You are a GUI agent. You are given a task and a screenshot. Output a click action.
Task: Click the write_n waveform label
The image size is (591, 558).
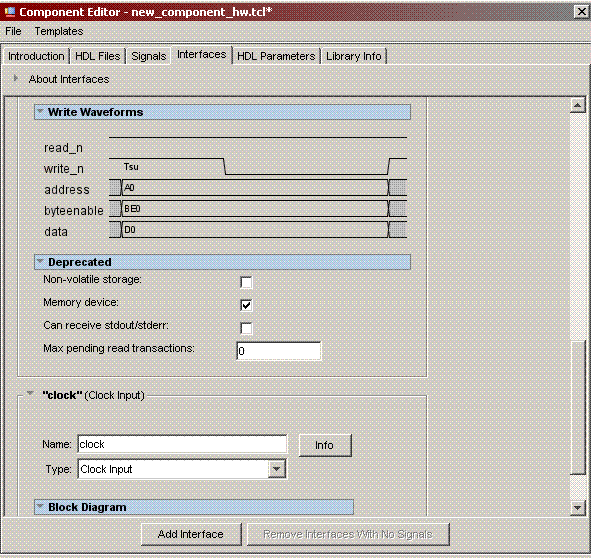[x=64, y=169]
